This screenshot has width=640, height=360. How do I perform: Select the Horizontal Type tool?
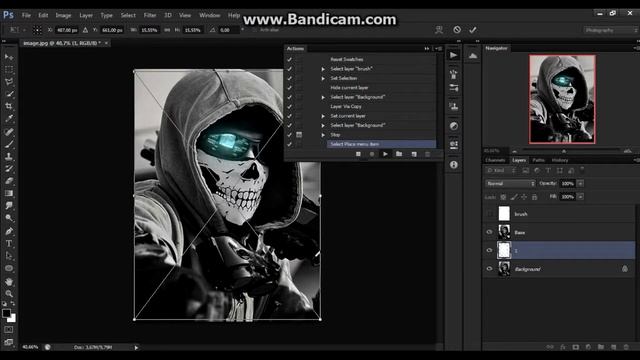click(9, 244)
